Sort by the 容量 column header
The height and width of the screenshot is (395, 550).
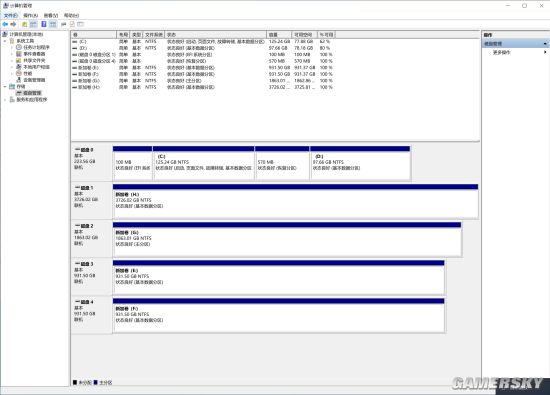click(279, 34)
